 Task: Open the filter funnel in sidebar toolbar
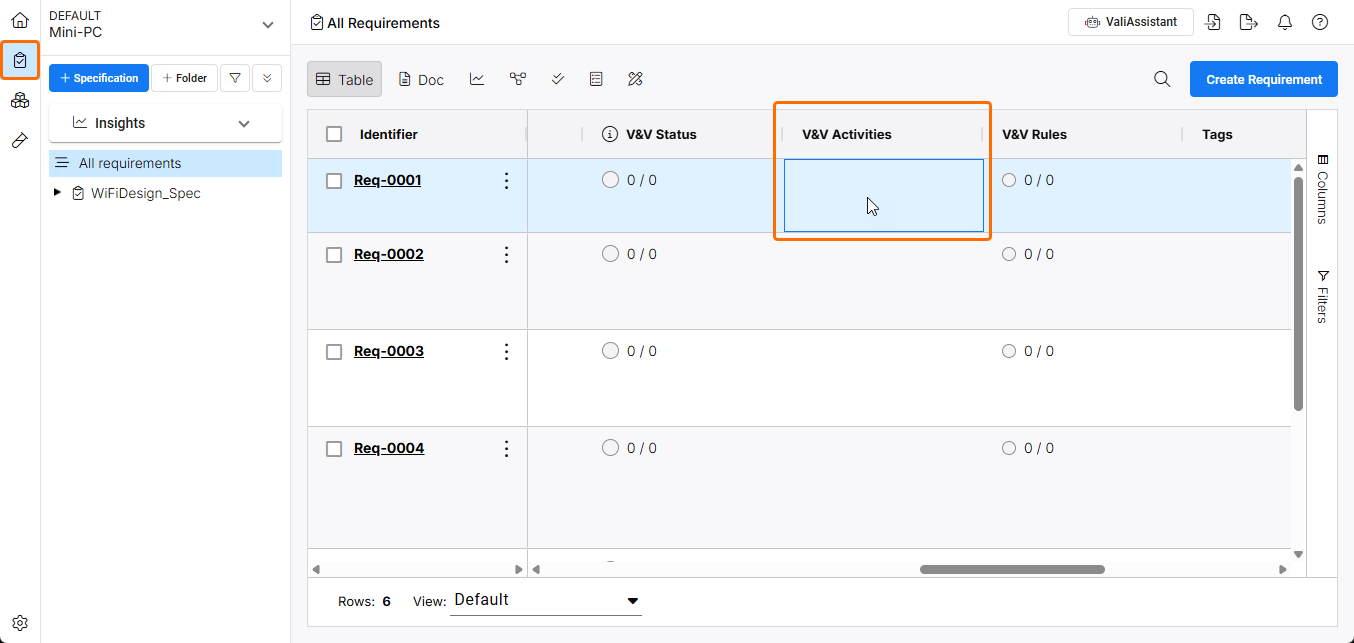234,78
